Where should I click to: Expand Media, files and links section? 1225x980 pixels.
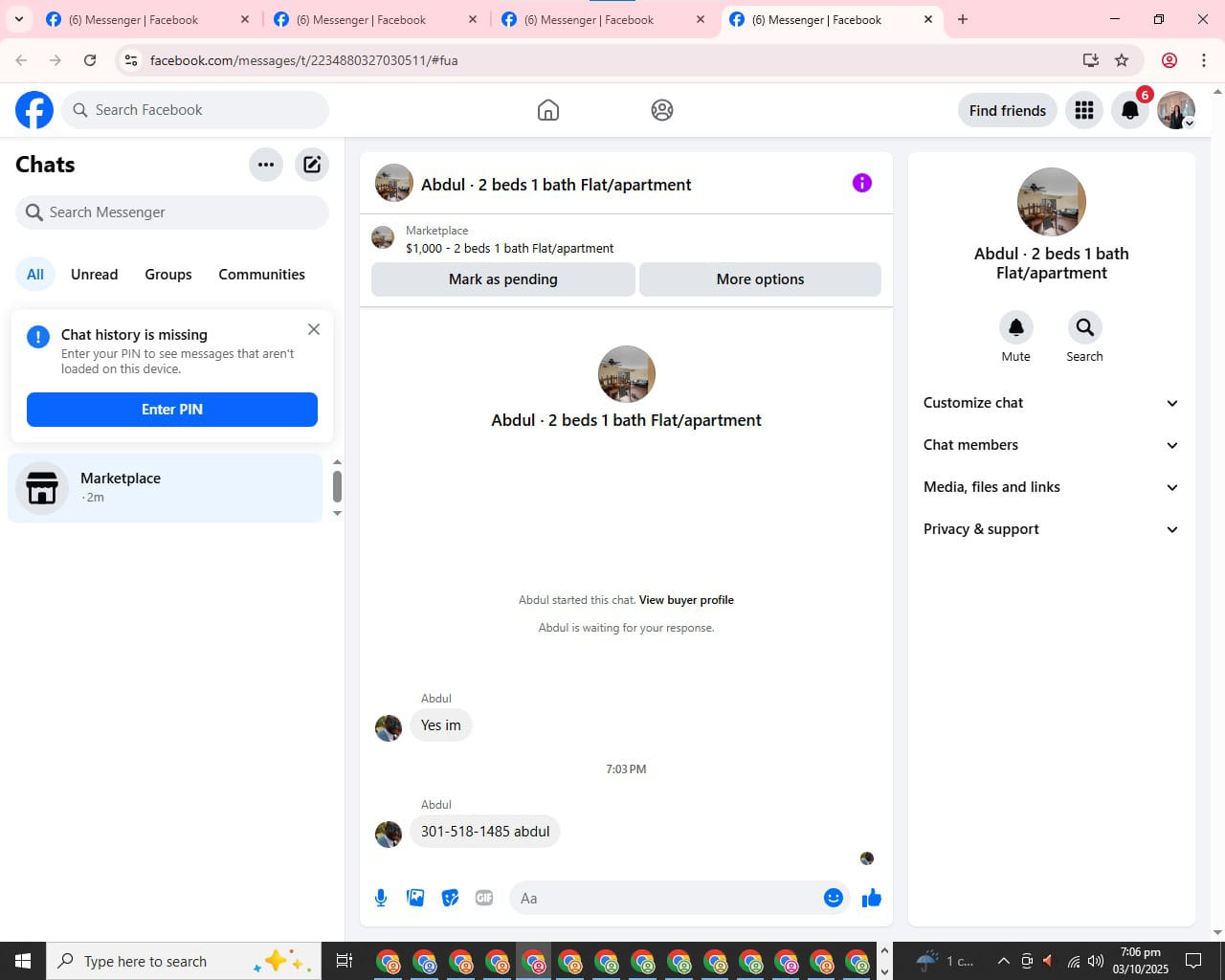coord(1051,487)
